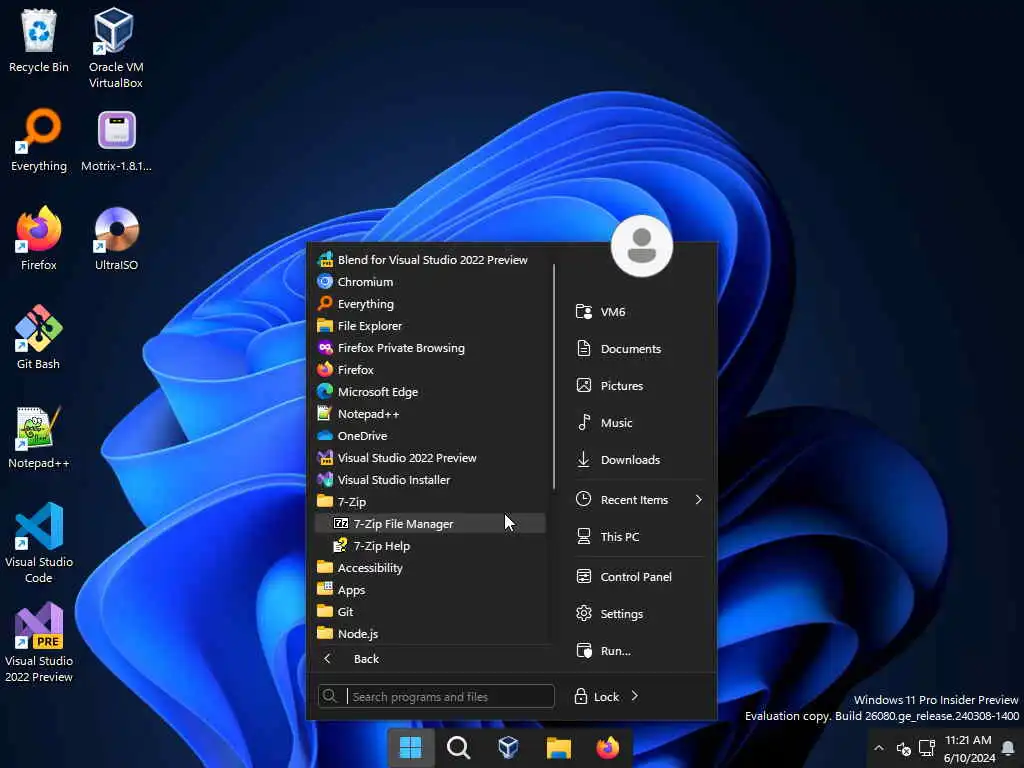Open Firefox from the taskbar
The width and height of the screenshot is (1024, 768).
[x=608, y=747]
